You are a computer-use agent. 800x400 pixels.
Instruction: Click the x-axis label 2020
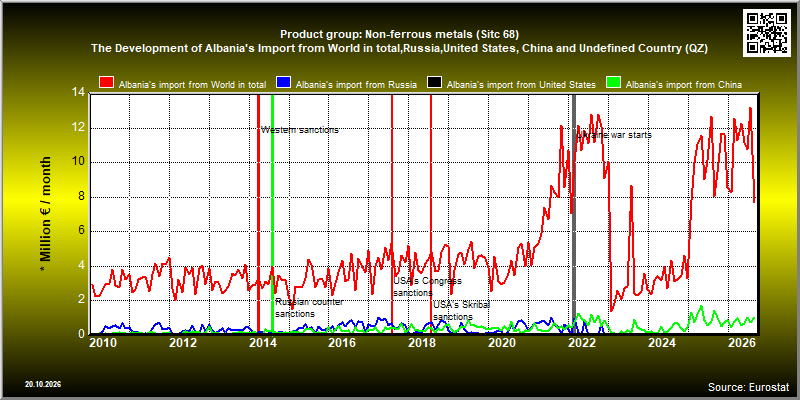coord(501,342)
